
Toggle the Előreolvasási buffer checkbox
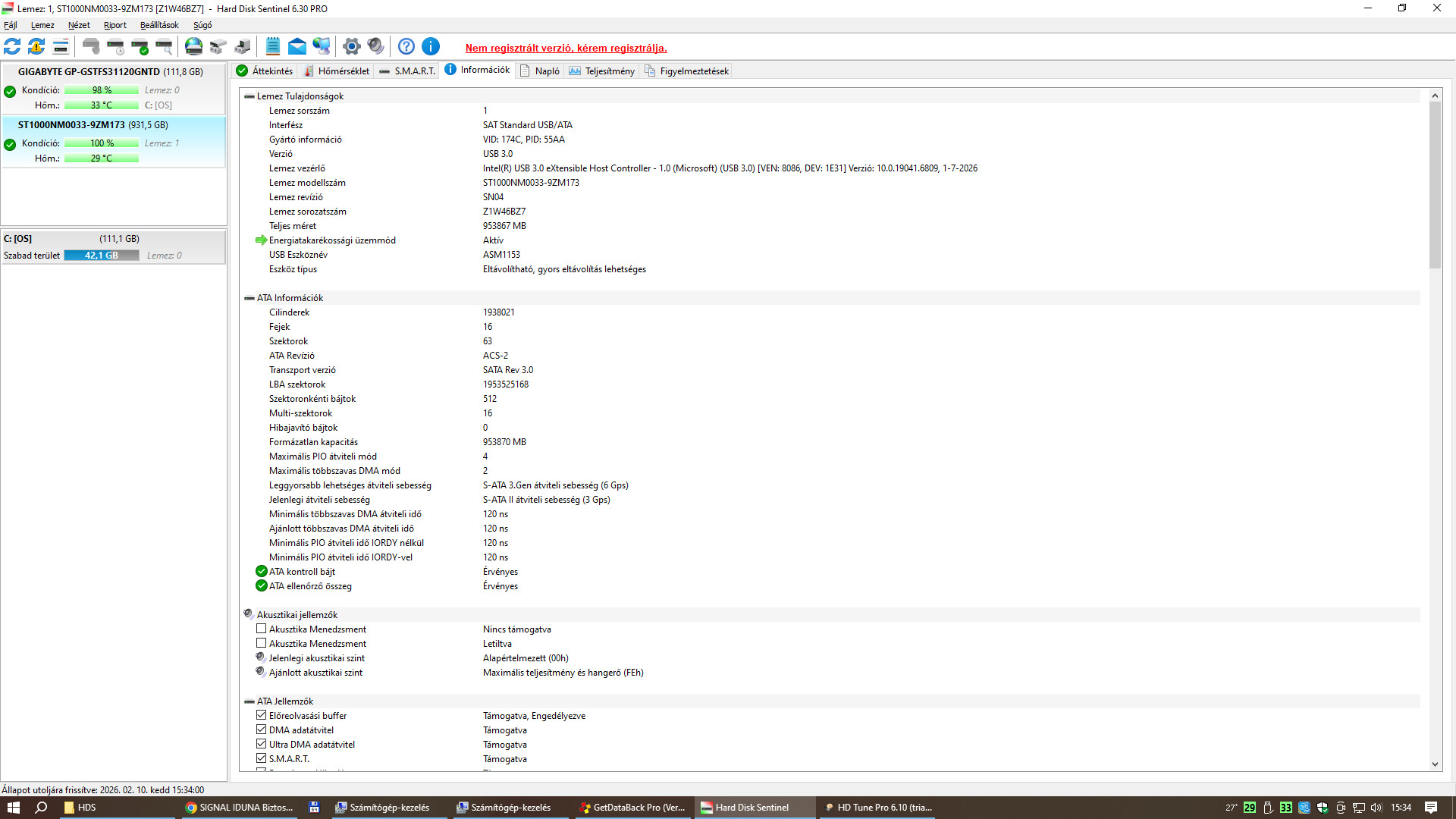pyautogui.click(x=261, y=715)
